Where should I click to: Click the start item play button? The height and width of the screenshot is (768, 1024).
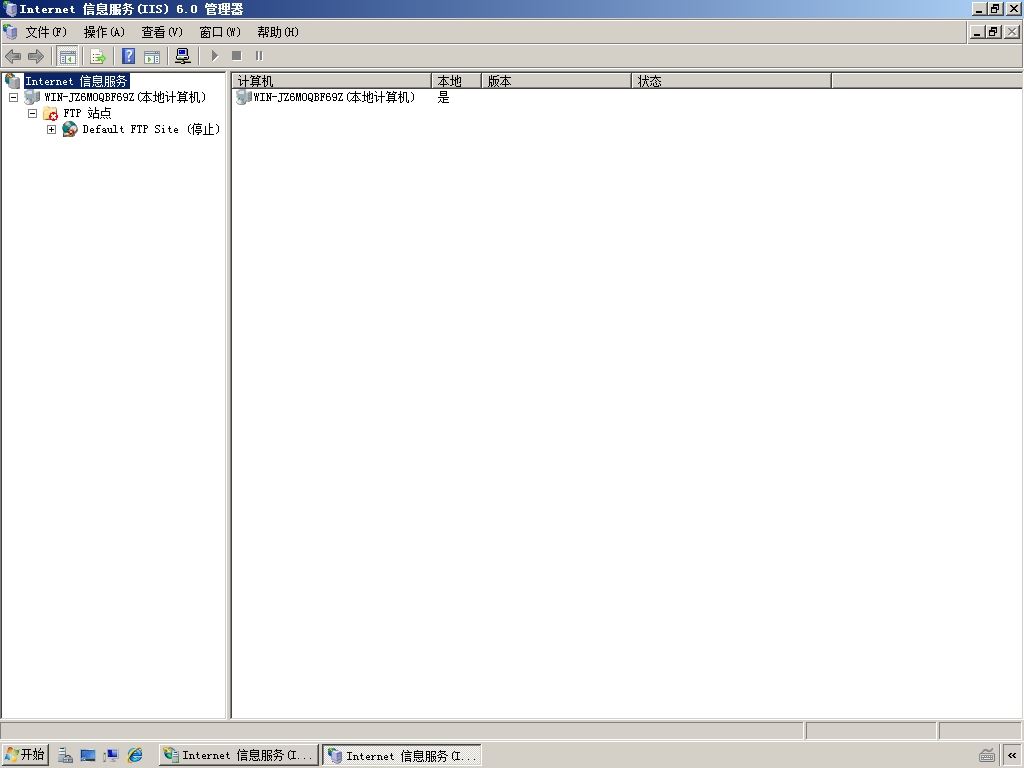(214, 56)
